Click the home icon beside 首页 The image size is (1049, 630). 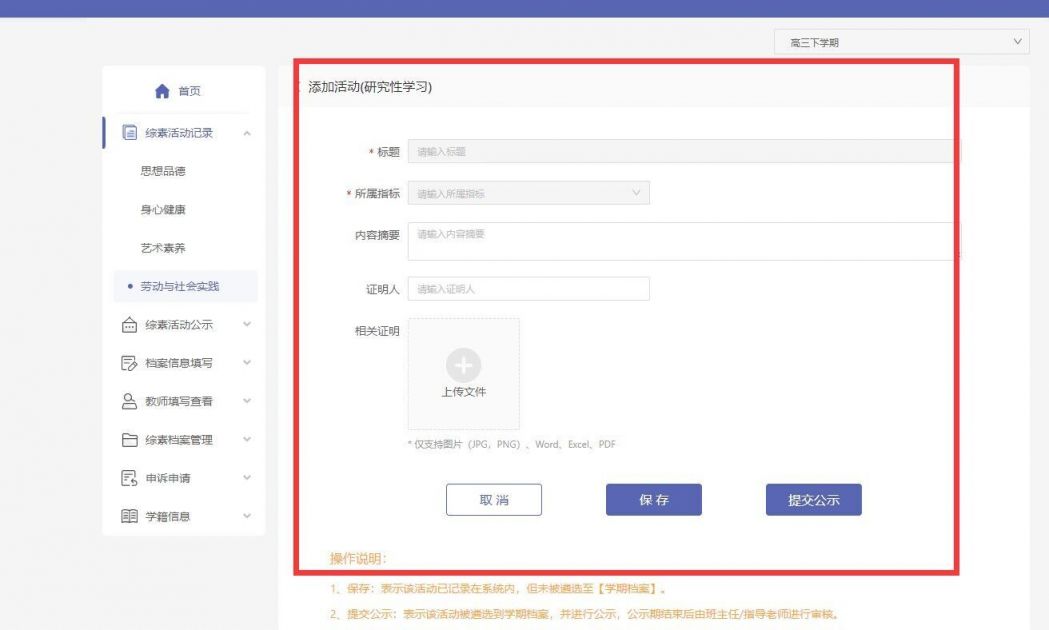tap(162, 89)
